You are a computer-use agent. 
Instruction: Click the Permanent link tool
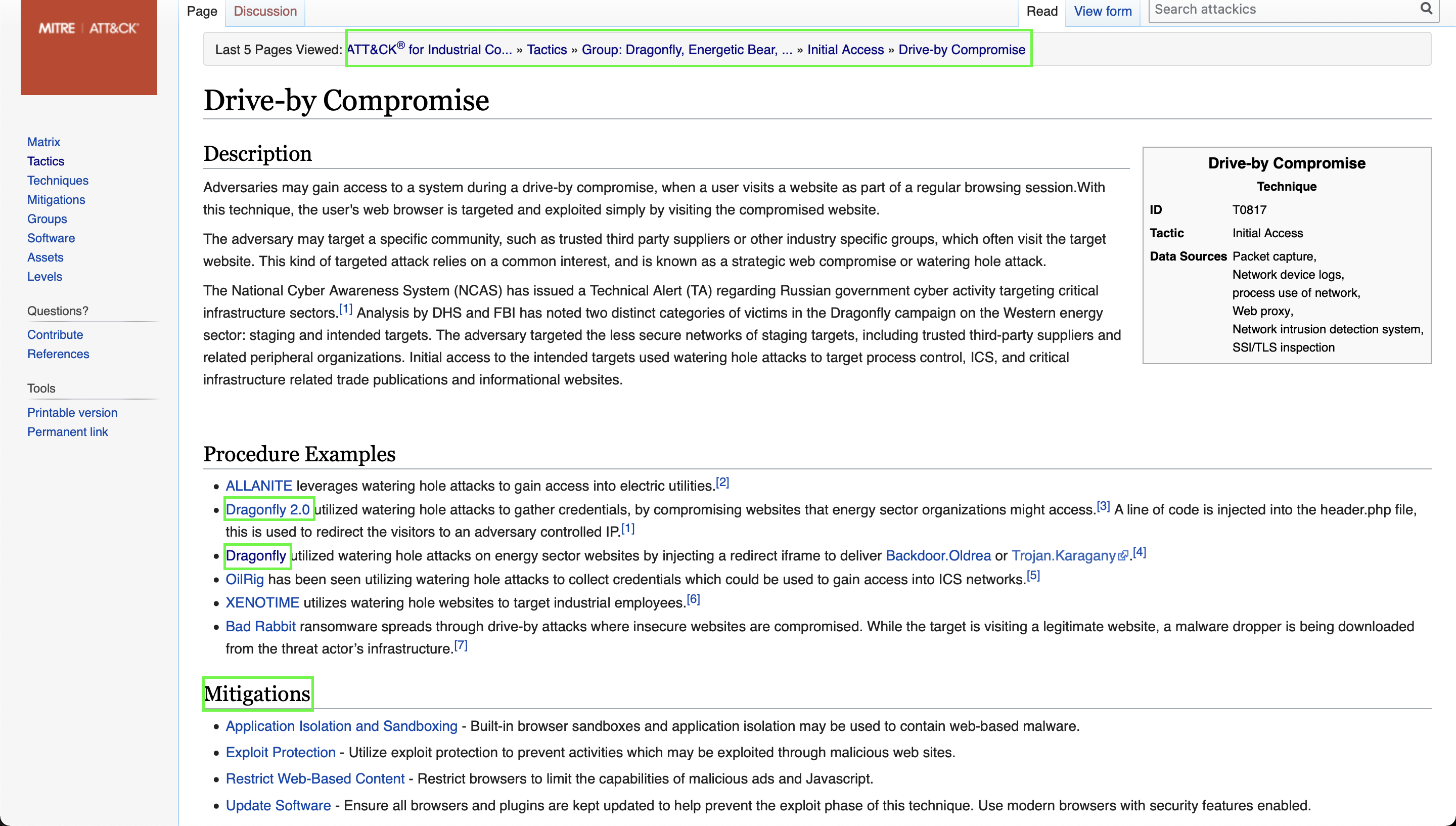coord(67,432)
